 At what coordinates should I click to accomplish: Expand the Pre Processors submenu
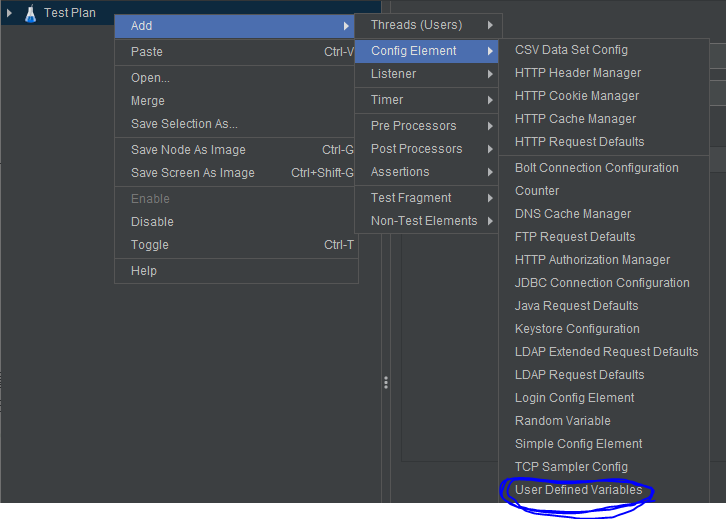click(x=426, y=126)
